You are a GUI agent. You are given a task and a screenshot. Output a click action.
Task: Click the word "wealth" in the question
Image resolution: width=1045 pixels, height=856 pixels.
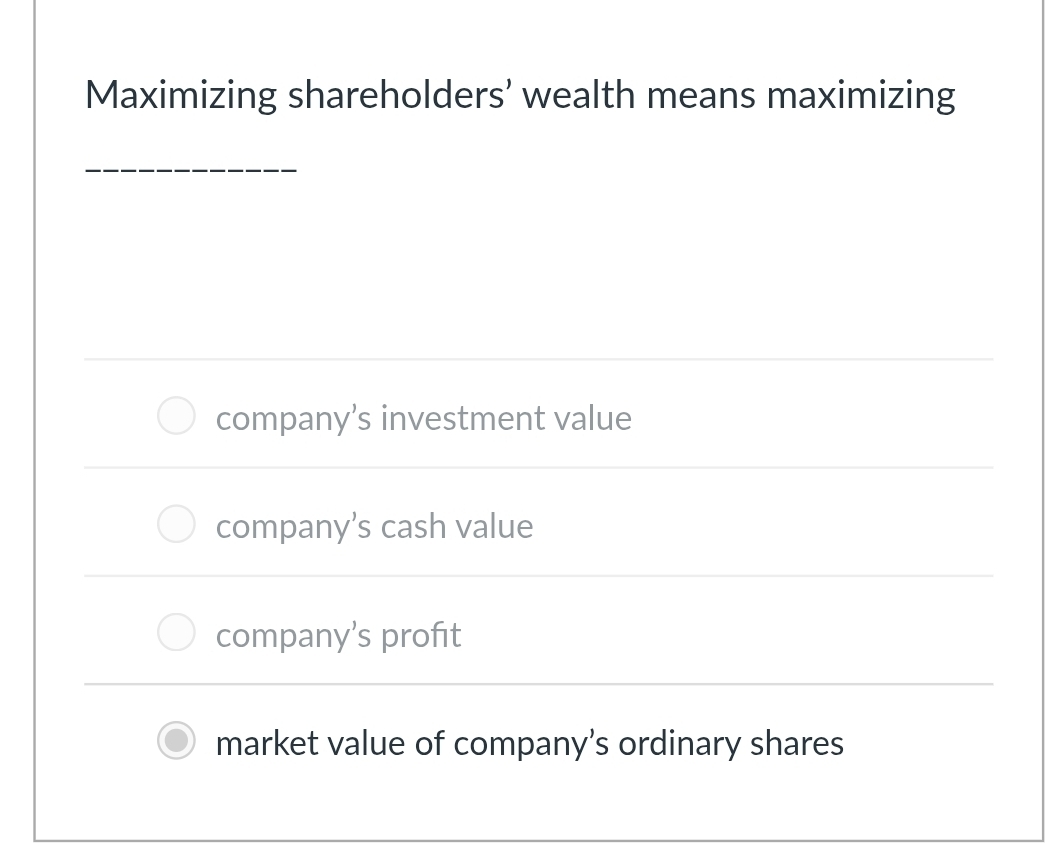coord(578,96)
